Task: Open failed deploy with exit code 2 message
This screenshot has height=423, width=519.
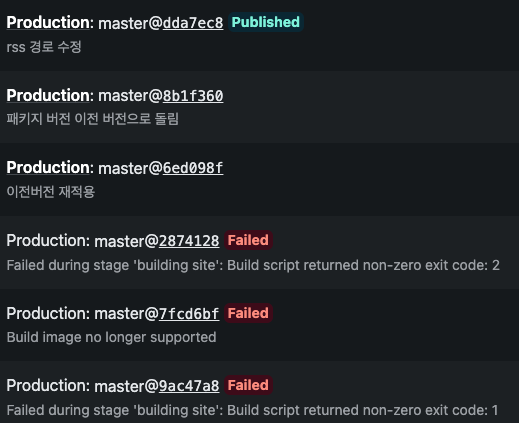Action: click(253, 265)
